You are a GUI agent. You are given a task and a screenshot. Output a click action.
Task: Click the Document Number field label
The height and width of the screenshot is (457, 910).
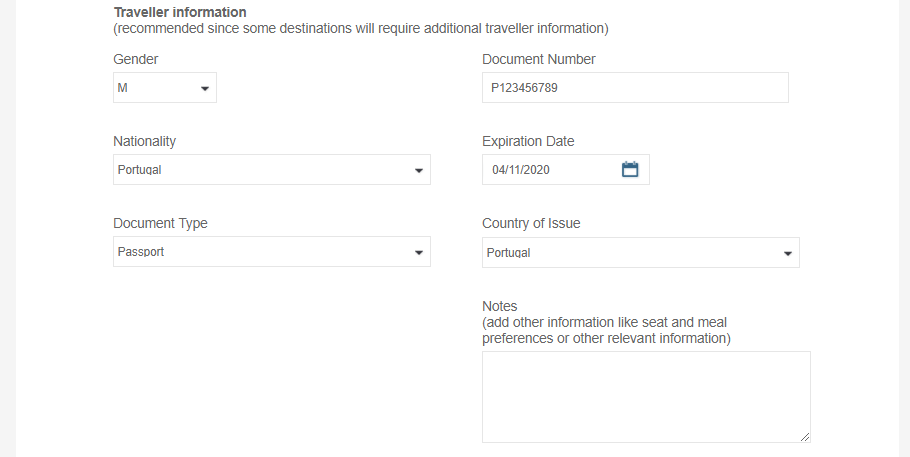tap(539, 59)
